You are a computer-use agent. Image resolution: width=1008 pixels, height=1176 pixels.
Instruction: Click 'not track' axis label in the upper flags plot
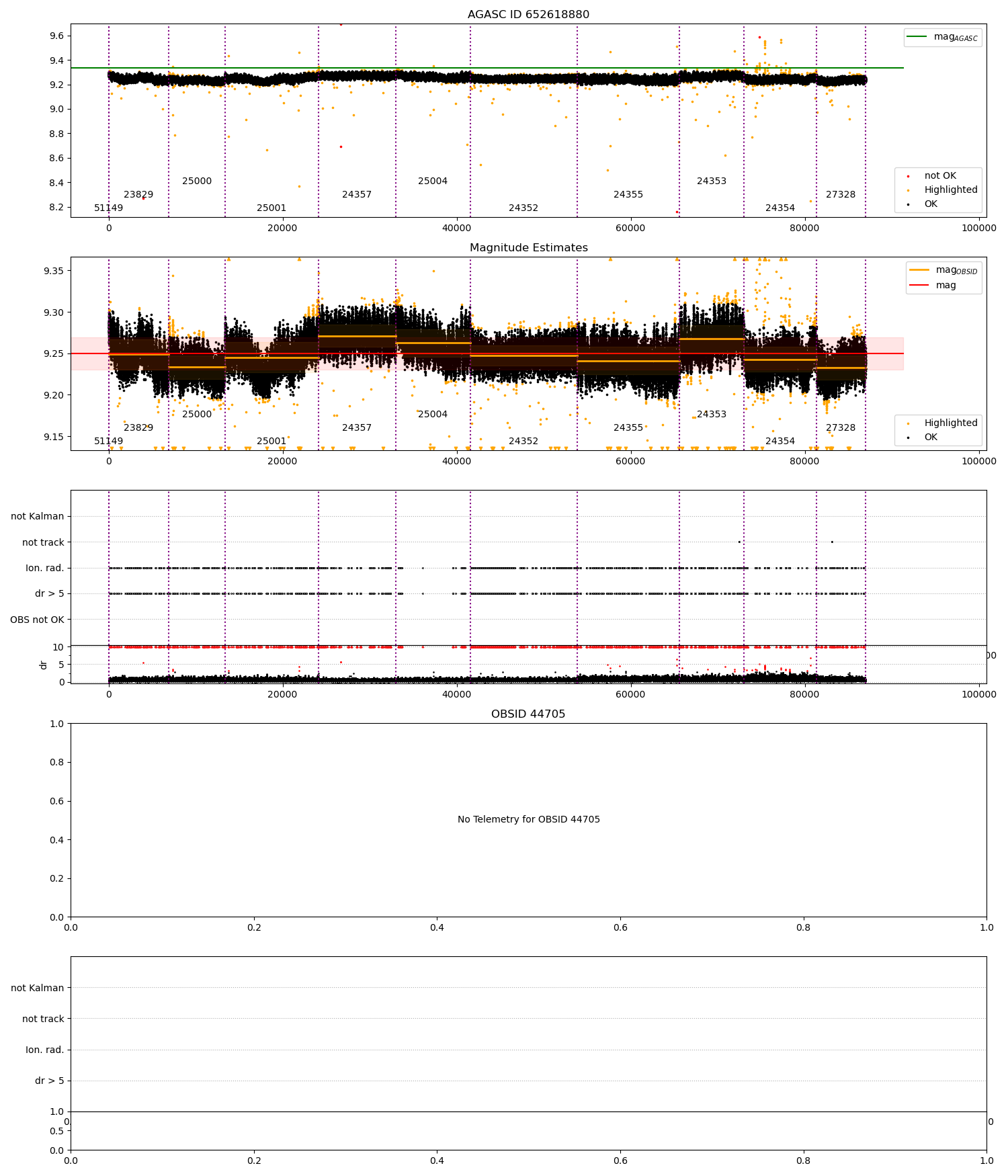[43, 543]
